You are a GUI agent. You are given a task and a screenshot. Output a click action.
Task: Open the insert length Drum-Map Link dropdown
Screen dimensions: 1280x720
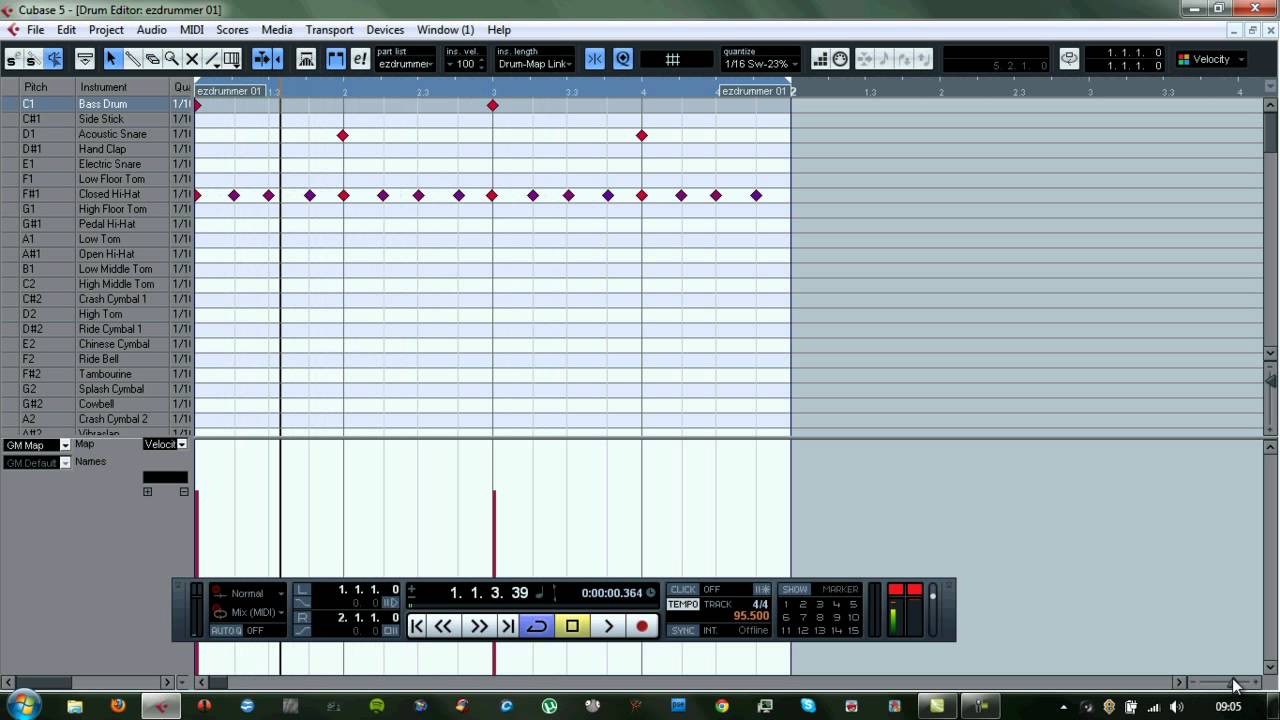[535, 64]
